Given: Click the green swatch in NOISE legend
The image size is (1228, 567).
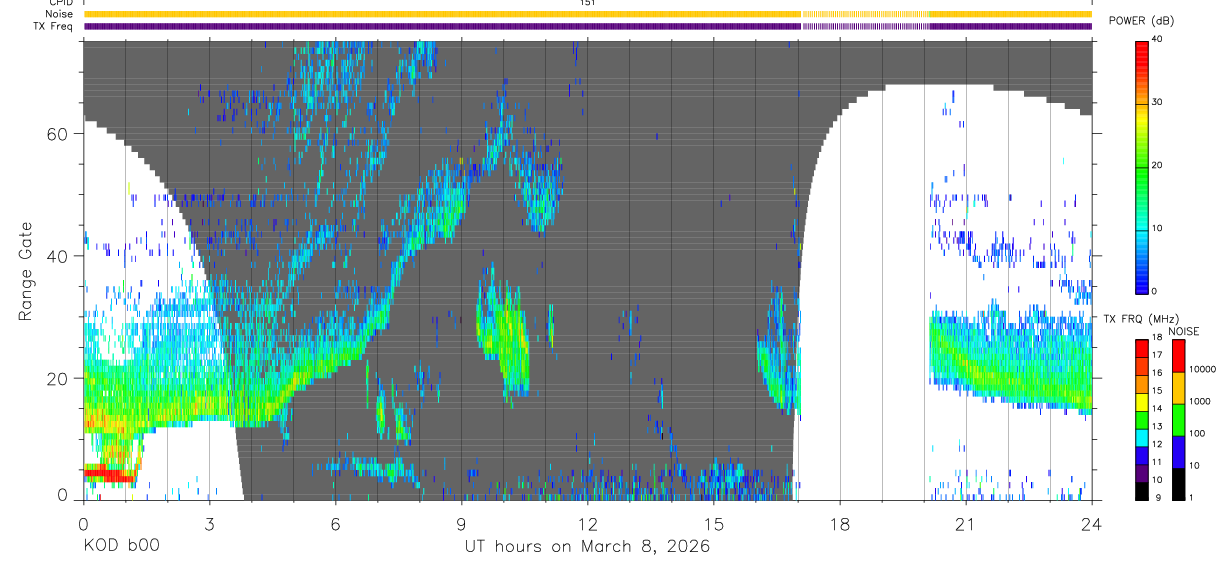Looking at the screenshot, I should tap(1178, 419).
